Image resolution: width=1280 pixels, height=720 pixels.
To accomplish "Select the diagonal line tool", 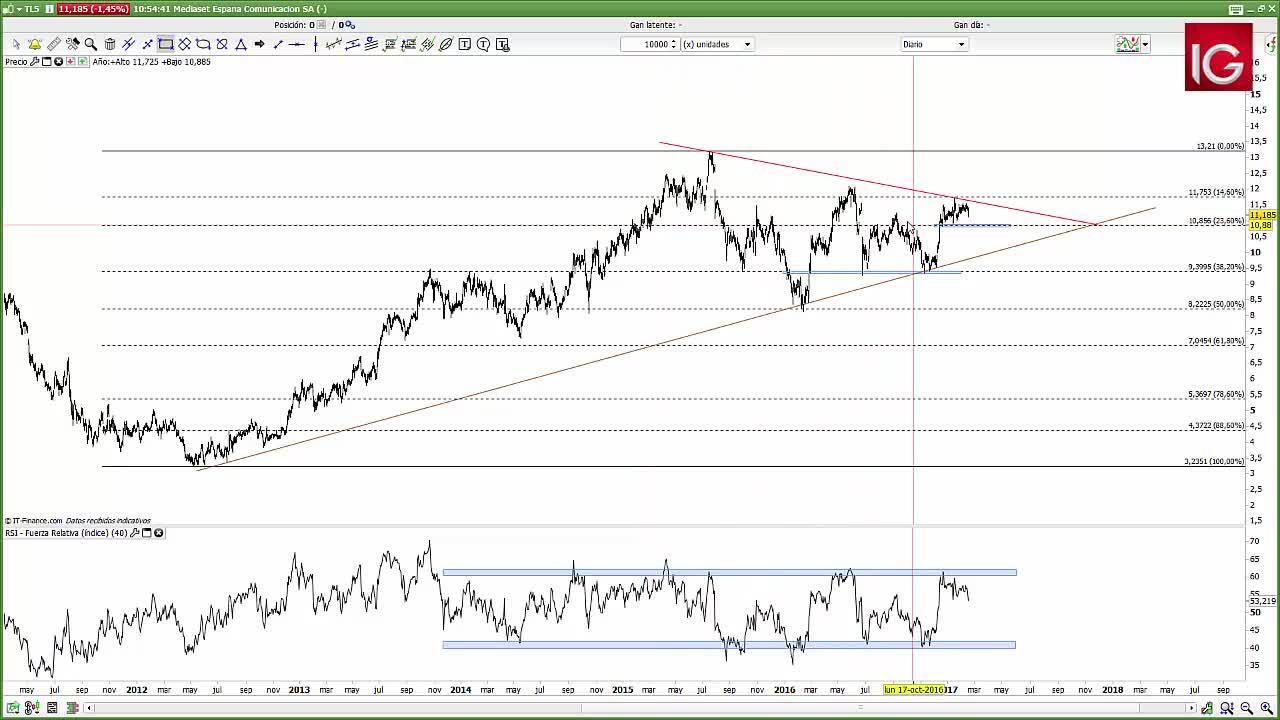I will pyautogui.click(x=278, y=44).
